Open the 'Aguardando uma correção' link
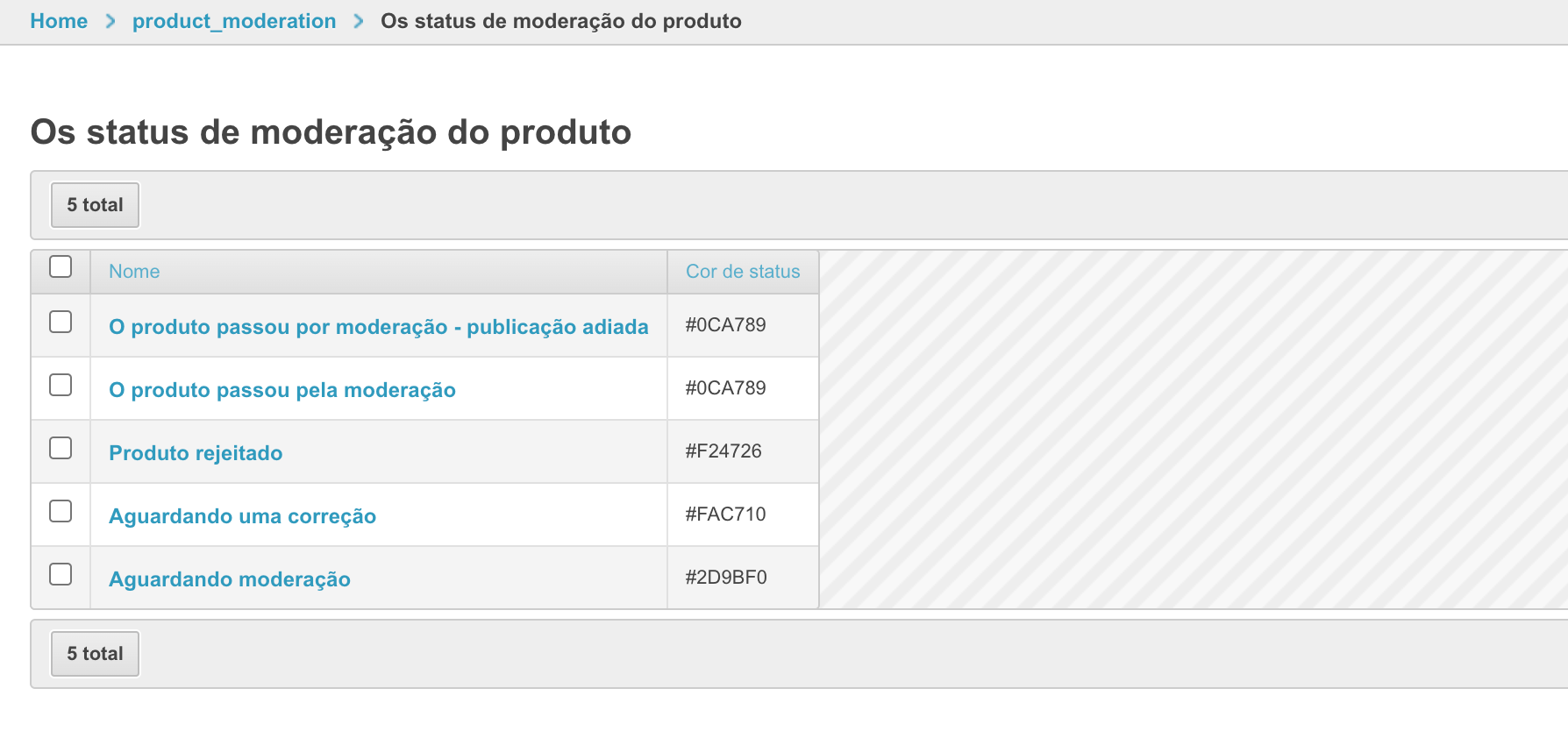The width and height of the screenshot is (1568, 731). coord(242,516)
